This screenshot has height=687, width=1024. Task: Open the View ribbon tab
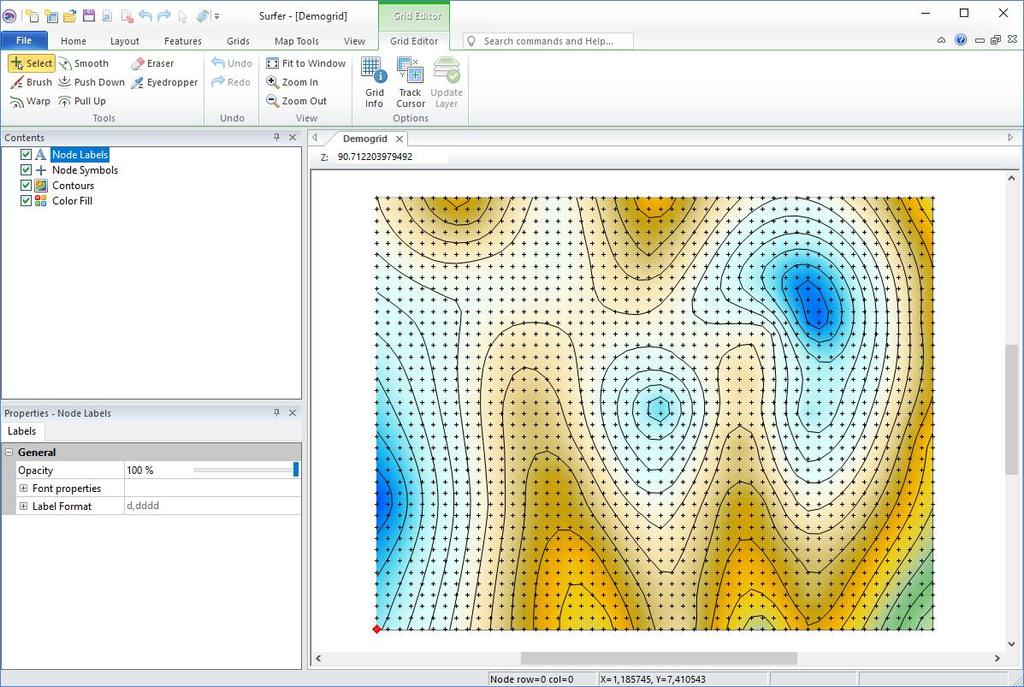coord(355,41)
